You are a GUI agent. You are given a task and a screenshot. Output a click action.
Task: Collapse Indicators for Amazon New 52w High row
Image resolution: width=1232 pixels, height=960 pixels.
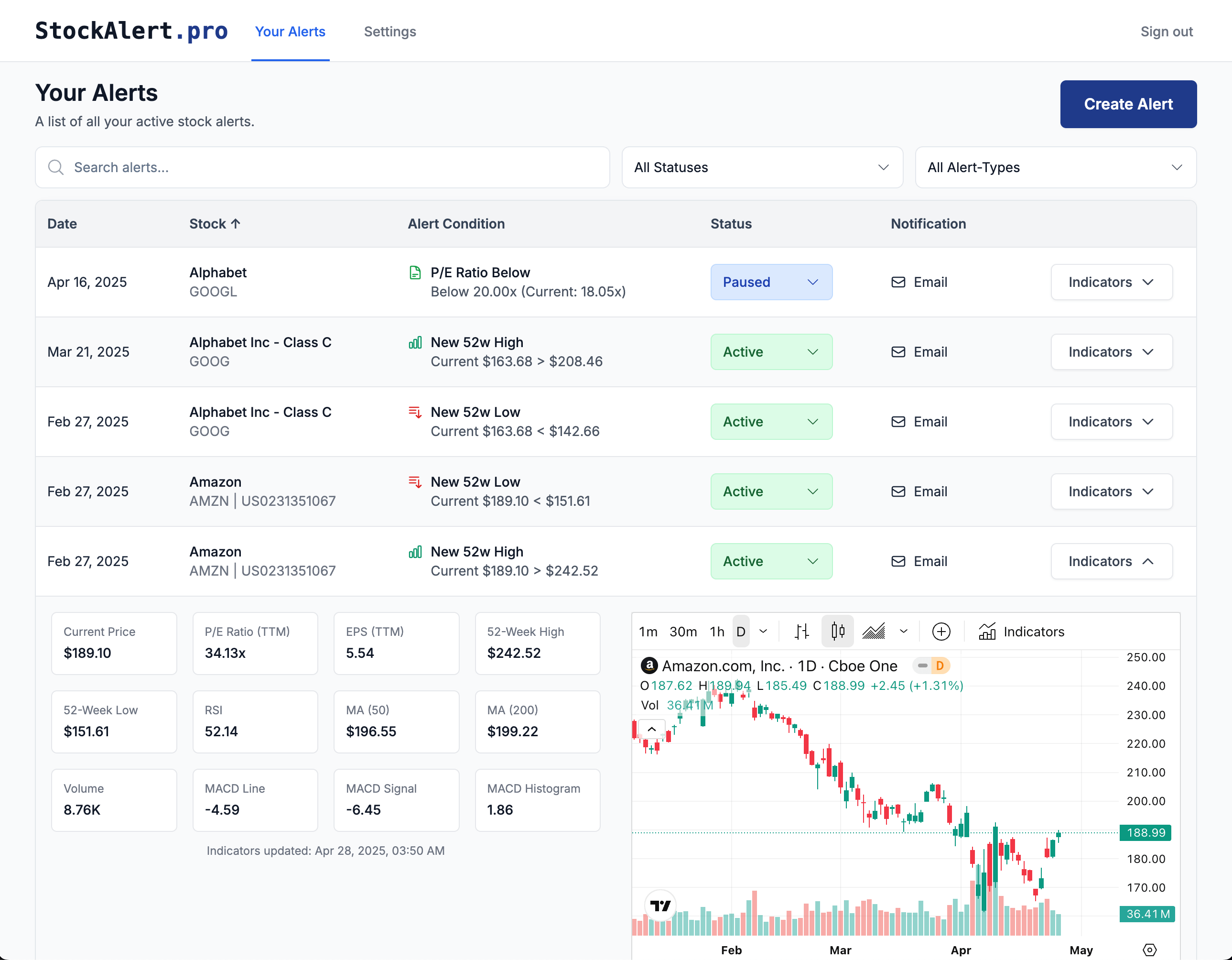click(x=1111, y=562)
